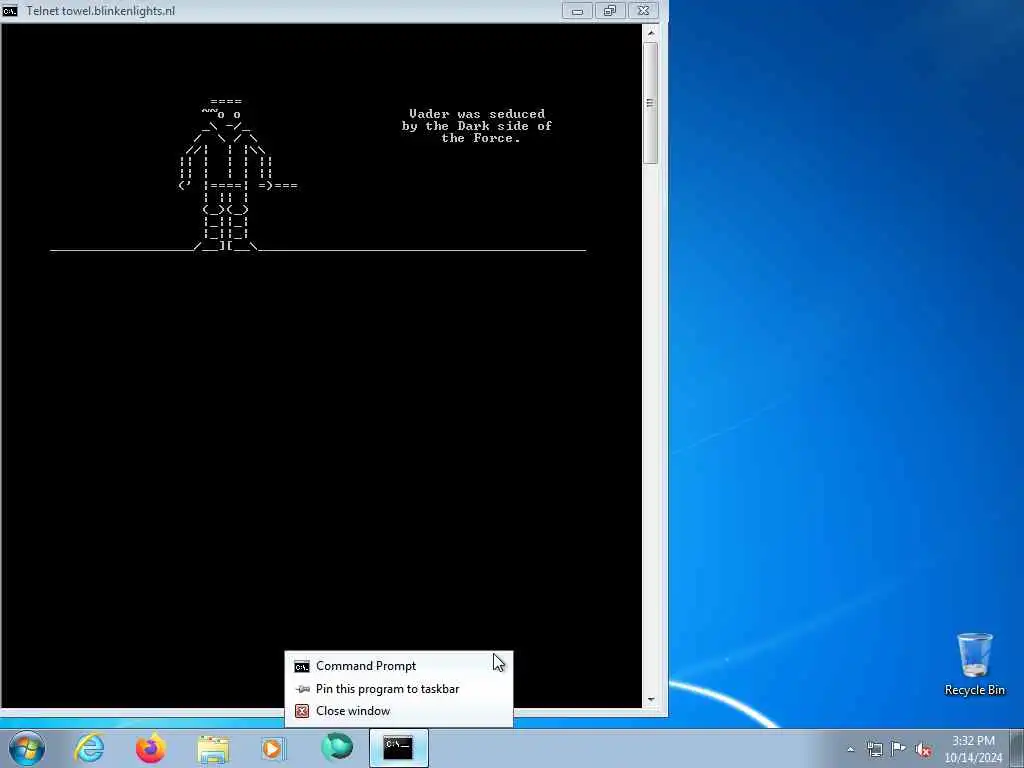Minimize the Telnet window

tap(577, 10)
